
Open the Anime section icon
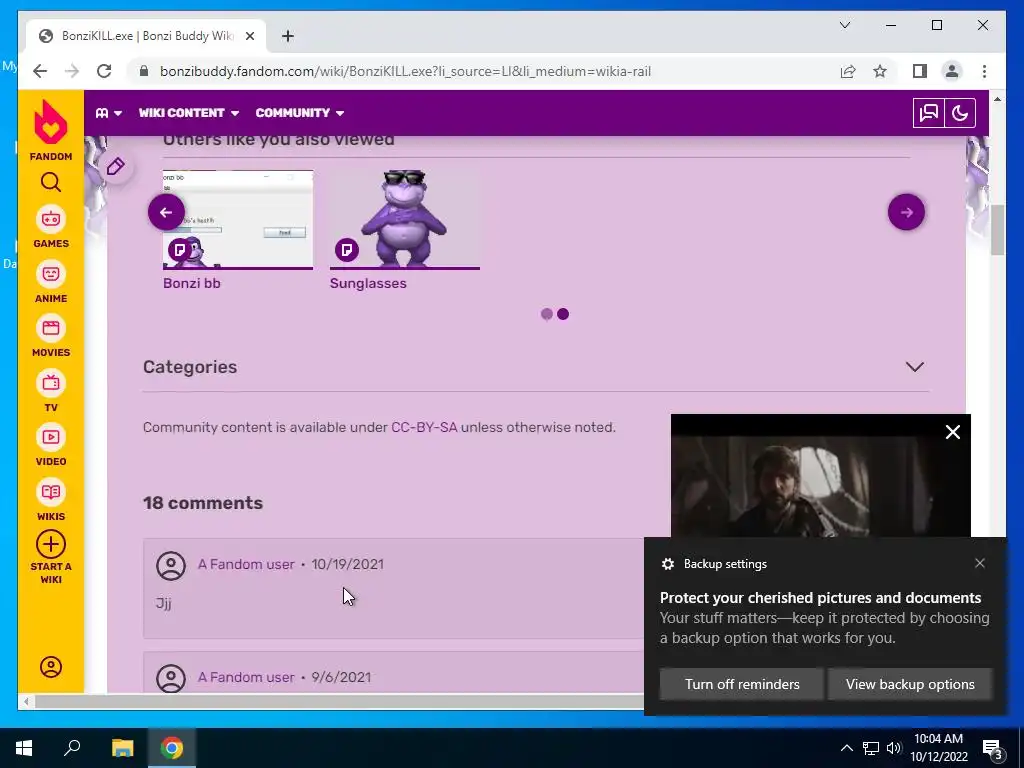tap(51, 274)
